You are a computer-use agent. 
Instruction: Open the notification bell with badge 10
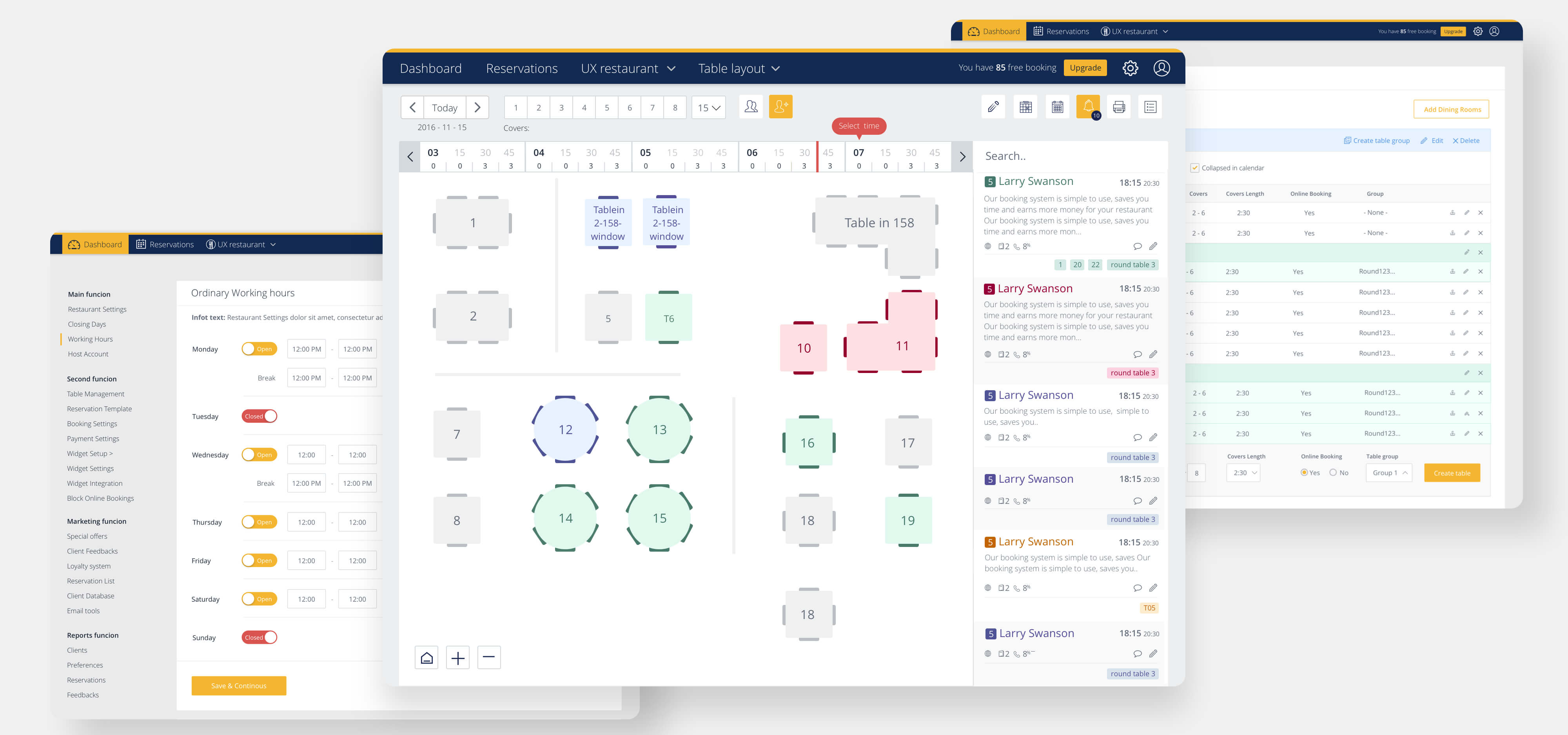click(1088, 107)
